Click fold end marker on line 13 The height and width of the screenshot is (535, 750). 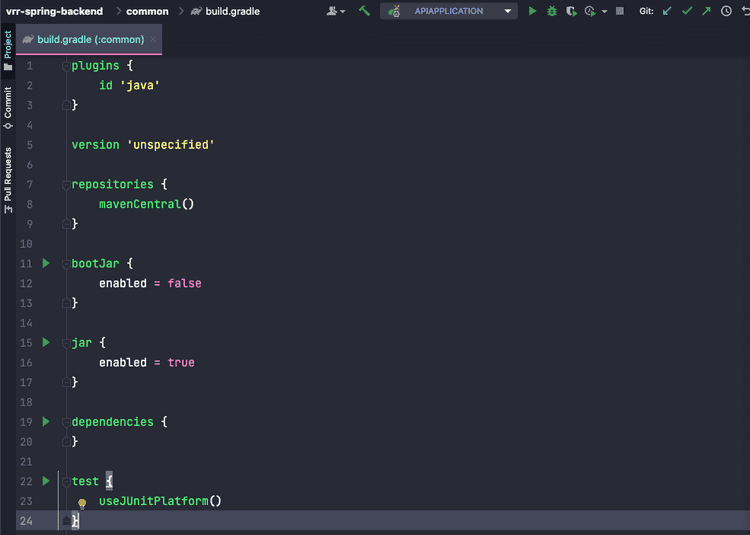(x=66, y=303)
